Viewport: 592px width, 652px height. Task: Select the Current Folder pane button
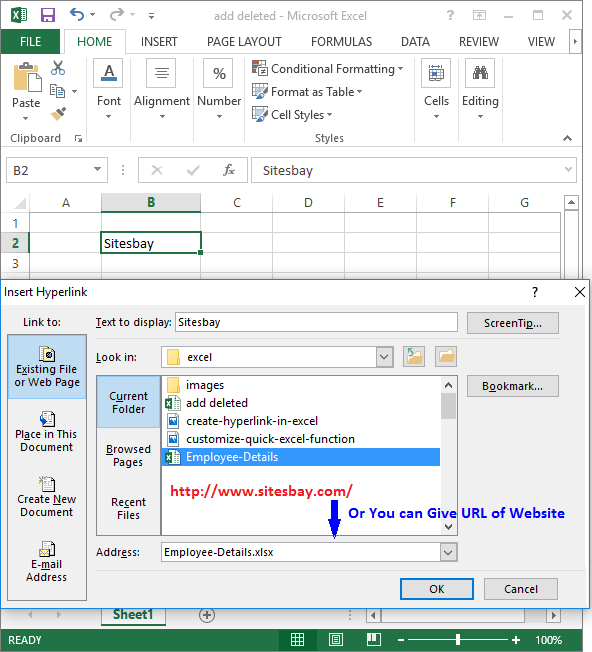128,402
